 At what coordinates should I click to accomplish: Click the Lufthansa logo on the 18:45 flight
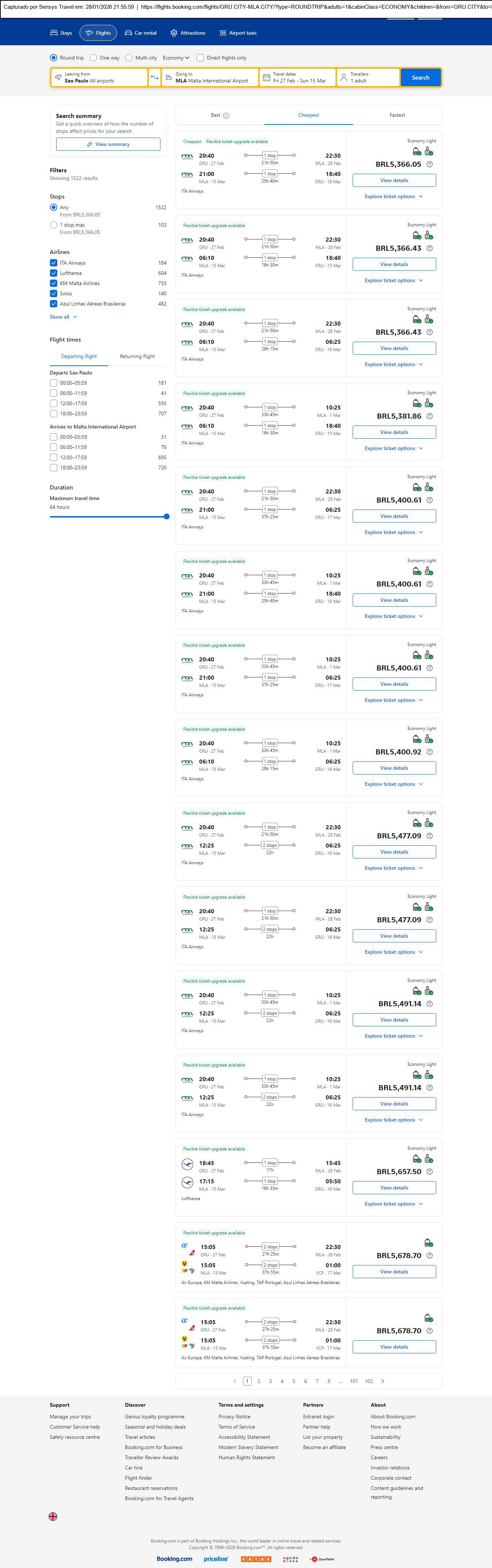pos(187,1164)
